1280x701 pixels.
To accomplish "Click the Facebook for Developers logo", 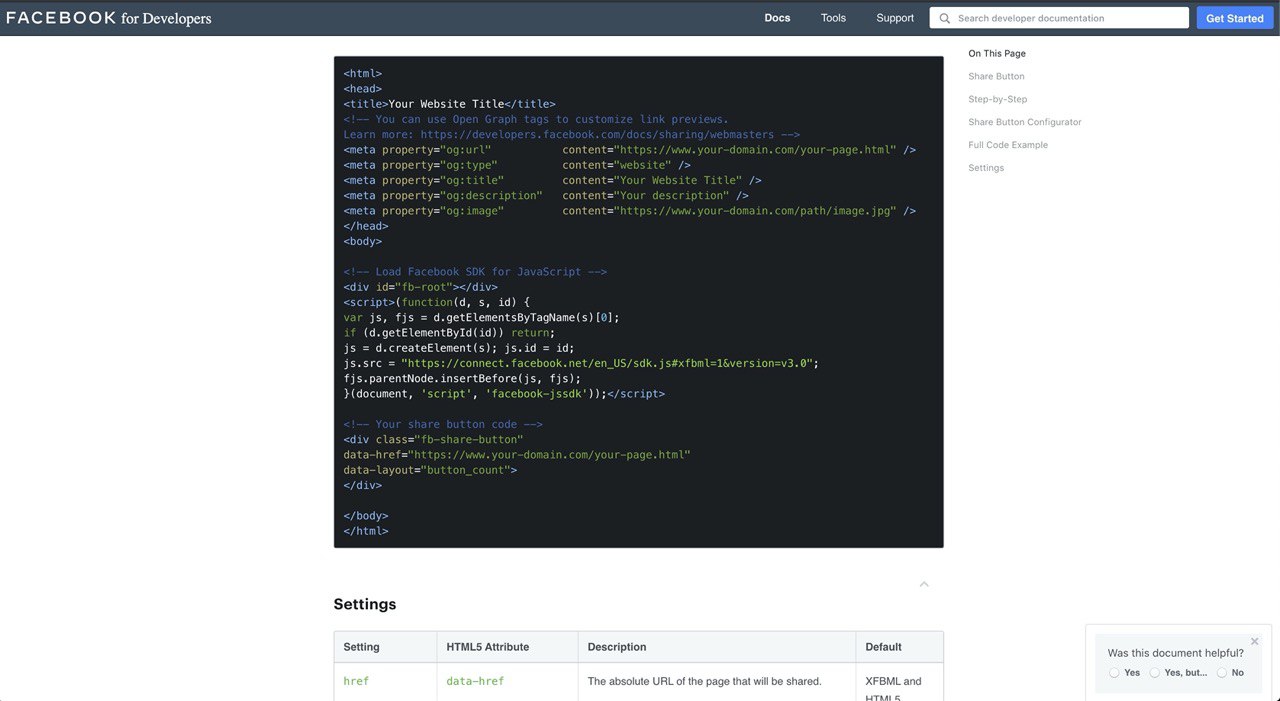I will (x=108, y=18).
